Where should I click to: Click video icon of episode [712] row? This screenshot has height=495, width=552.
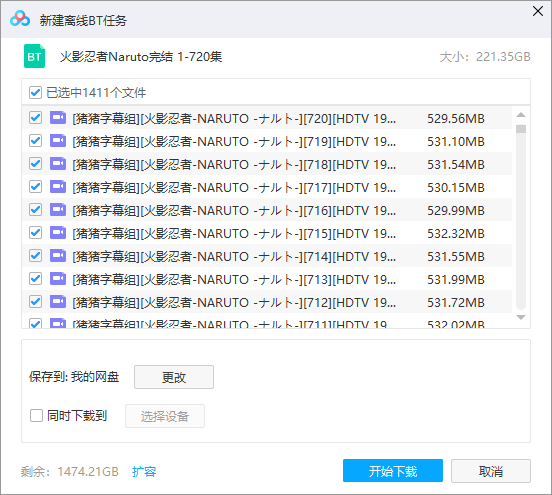[x=58, y=302]
